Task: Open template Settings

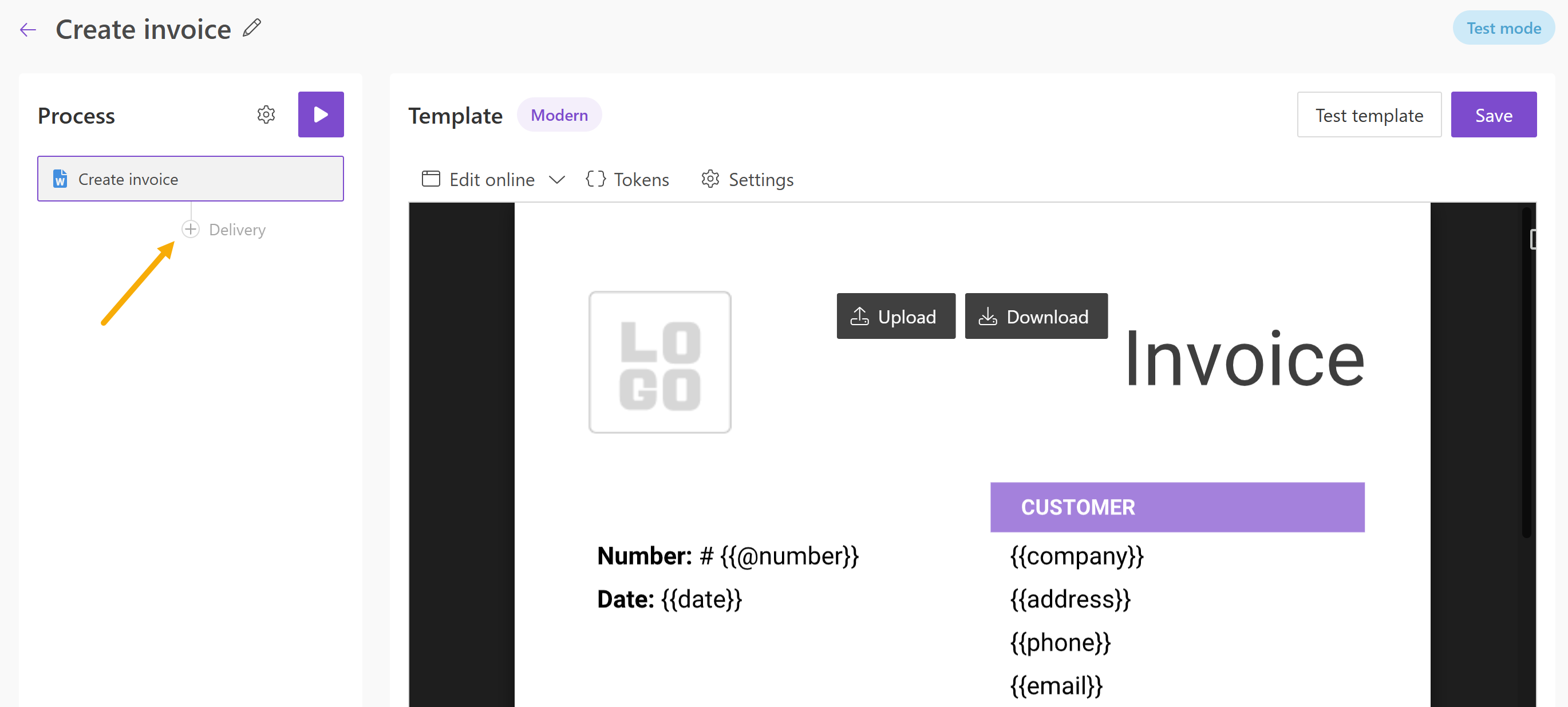Action: click(747, 179)
